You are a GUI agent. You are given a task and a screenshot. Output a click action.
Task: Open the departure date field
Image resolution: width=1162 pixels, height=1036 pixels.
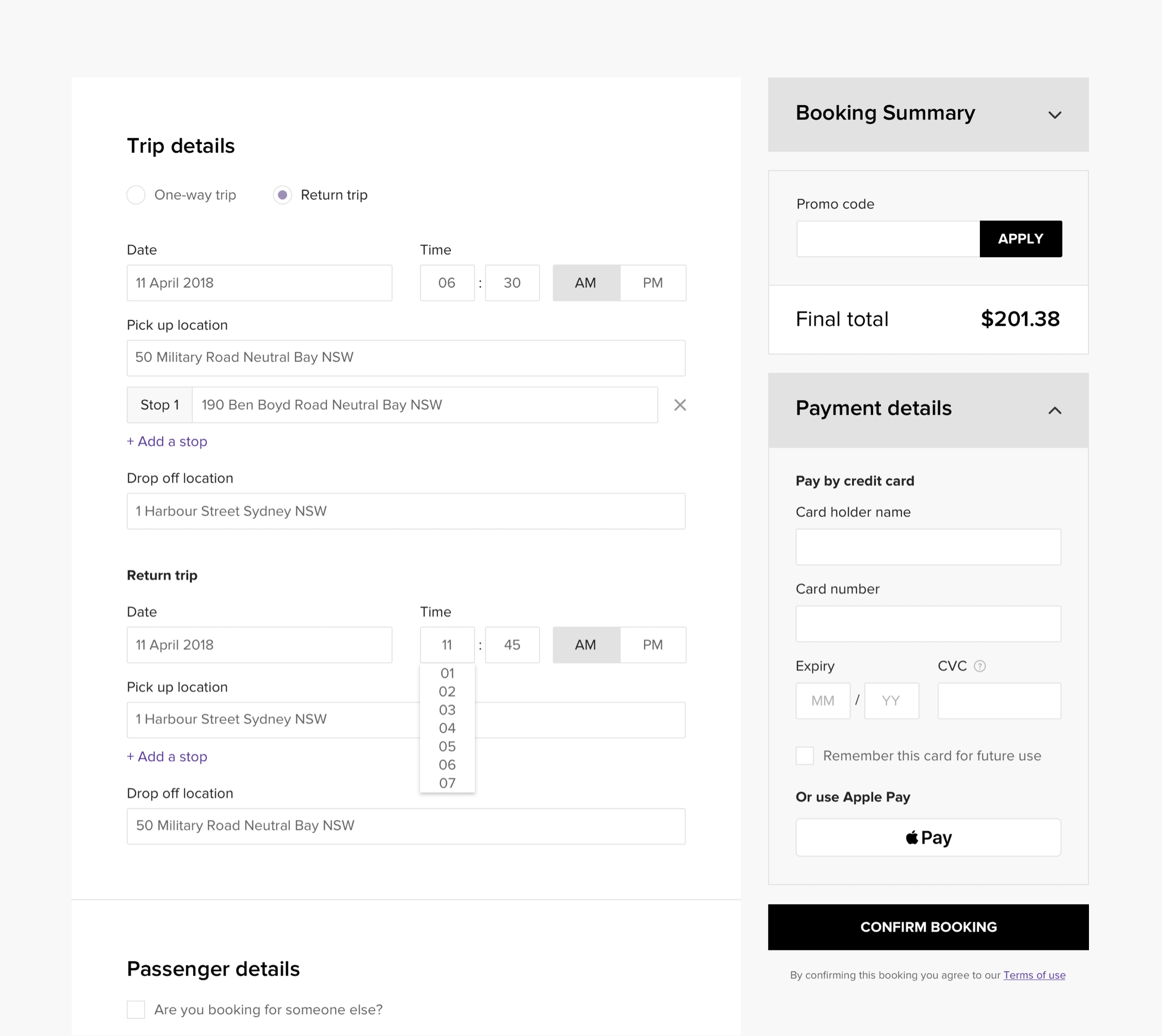click(259, 283)
